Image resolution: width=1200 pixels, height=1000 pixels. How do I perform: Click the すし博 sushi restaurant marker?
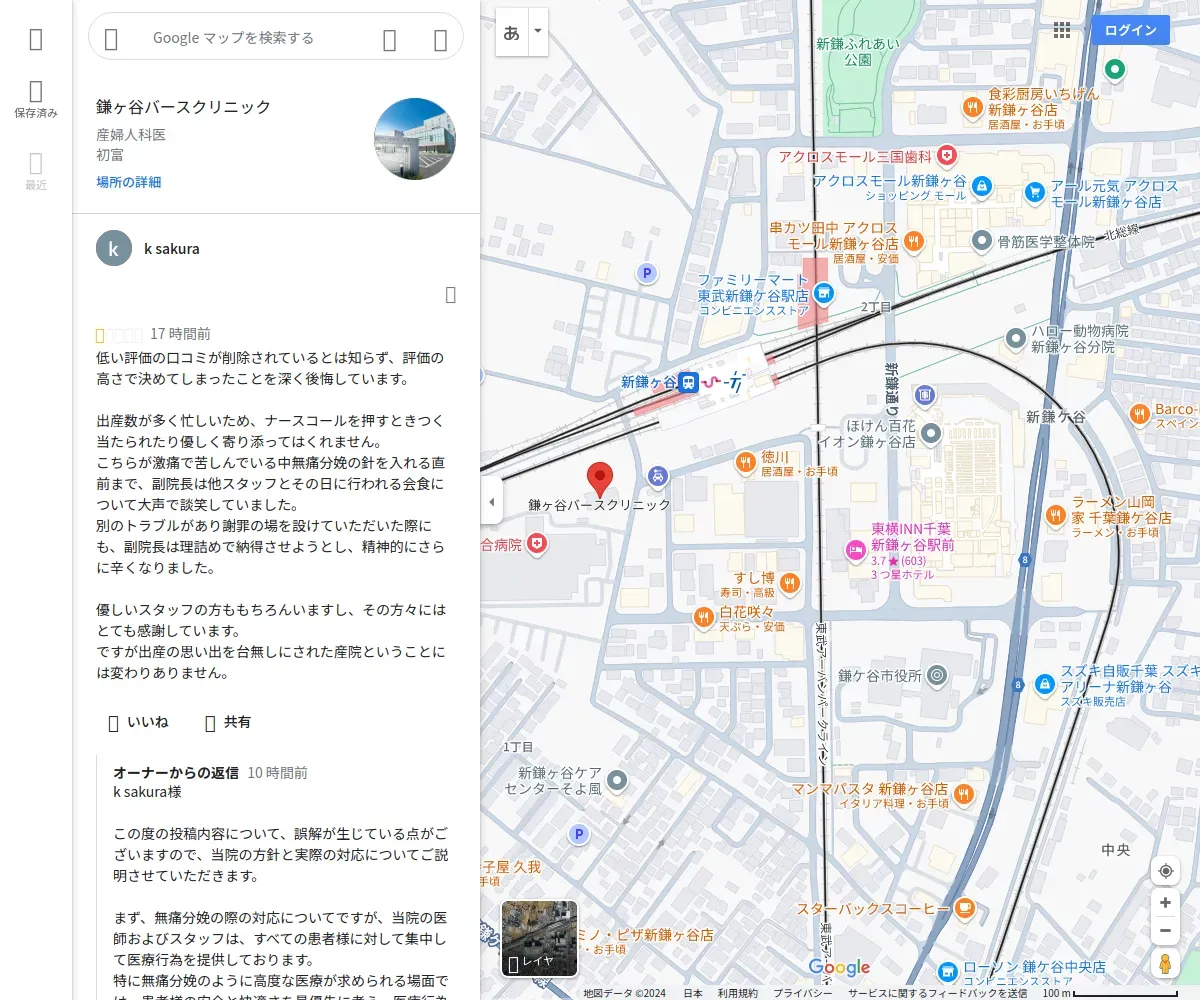pyautogui.click(x=789, y=582)
